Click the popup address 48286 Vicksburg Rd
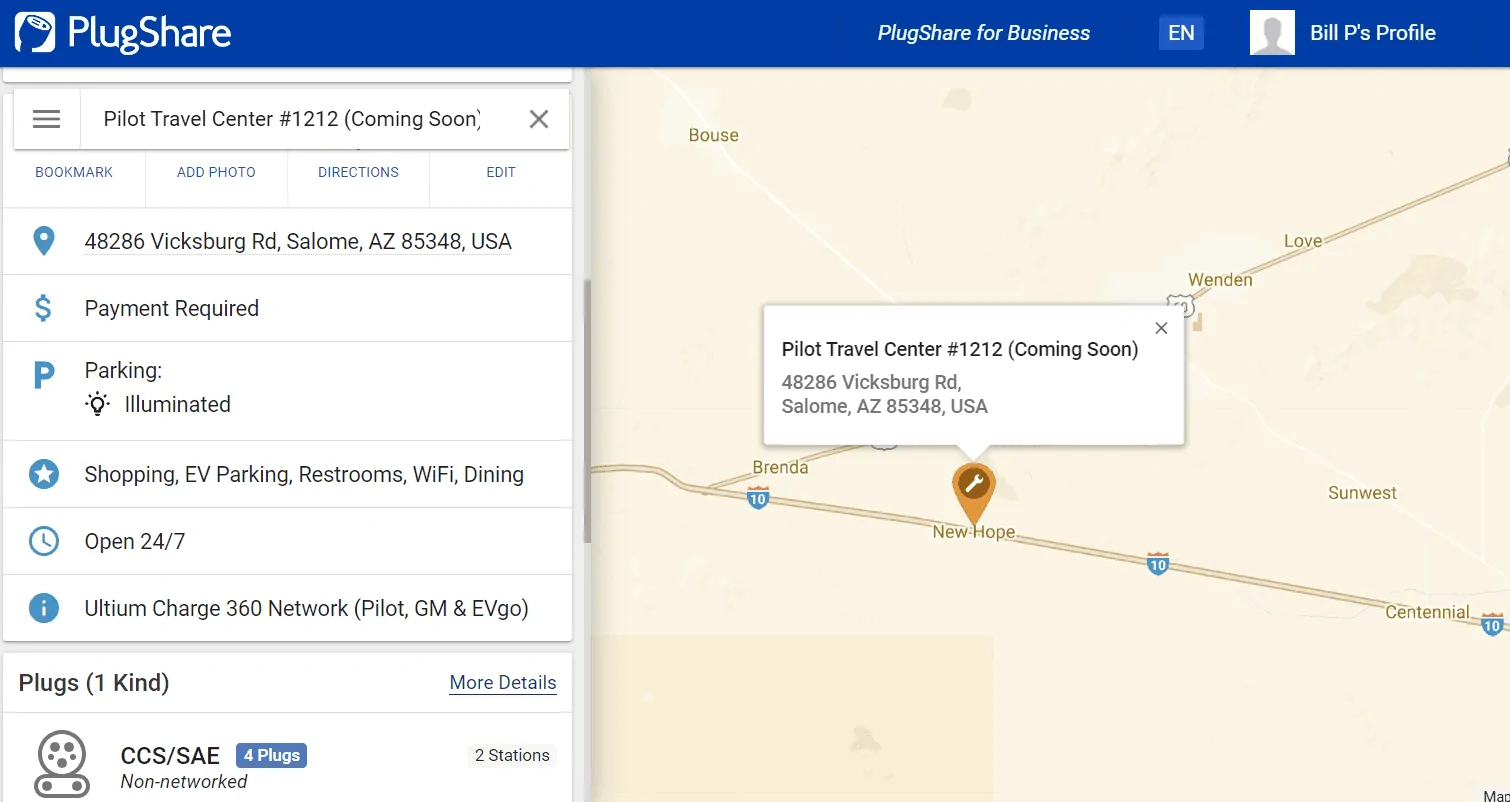This screenshot has width=1510, height=802. click(884, 394)
